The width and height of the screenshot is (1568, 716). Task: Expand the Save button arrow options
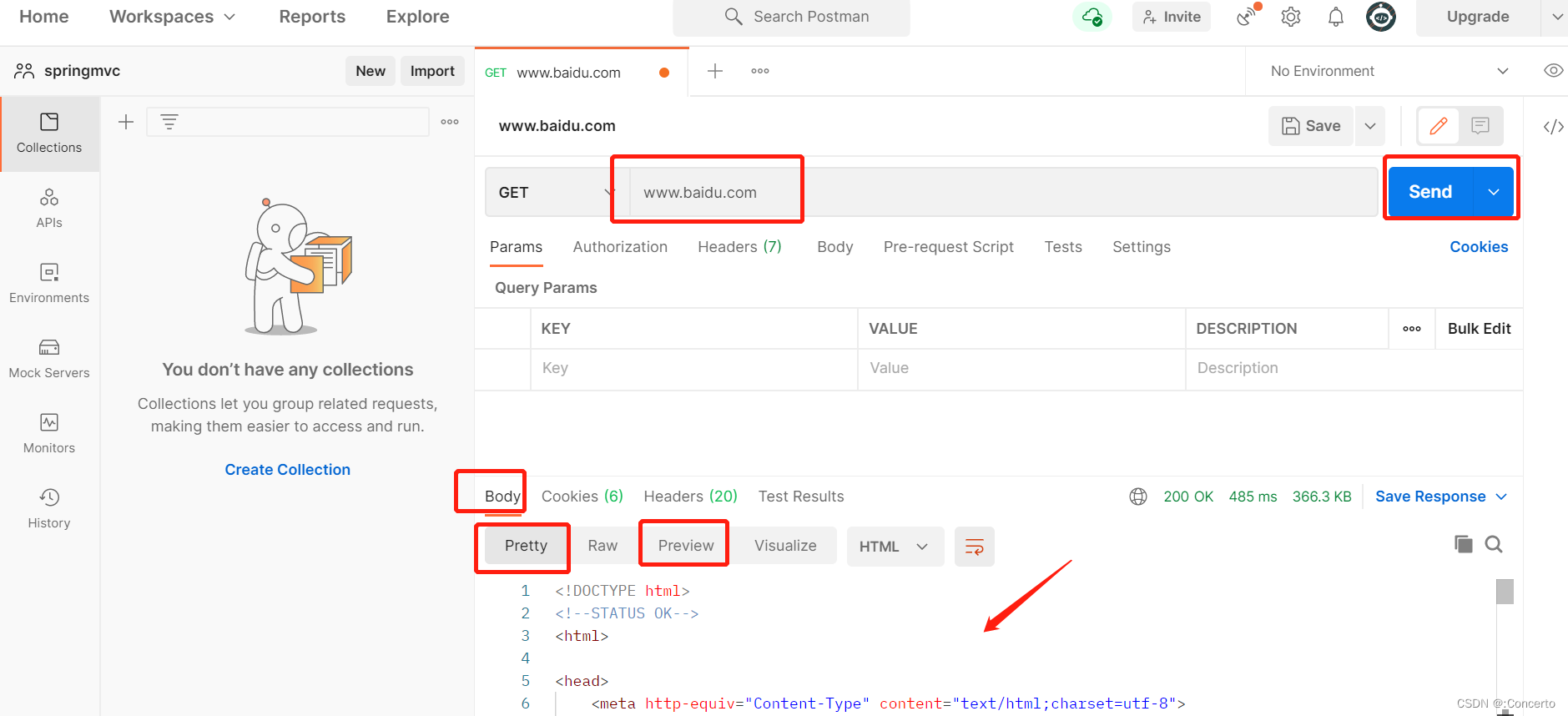[1370, 126]
